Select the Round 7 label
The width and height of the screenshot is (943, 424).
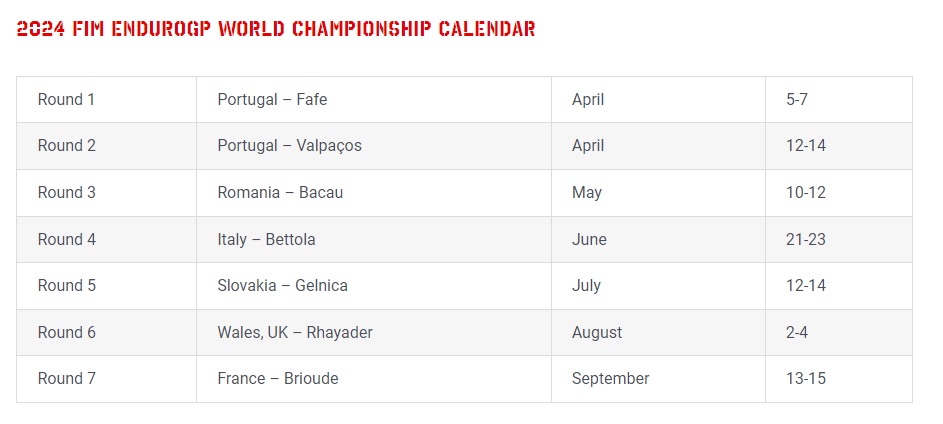tap(67, 378)
